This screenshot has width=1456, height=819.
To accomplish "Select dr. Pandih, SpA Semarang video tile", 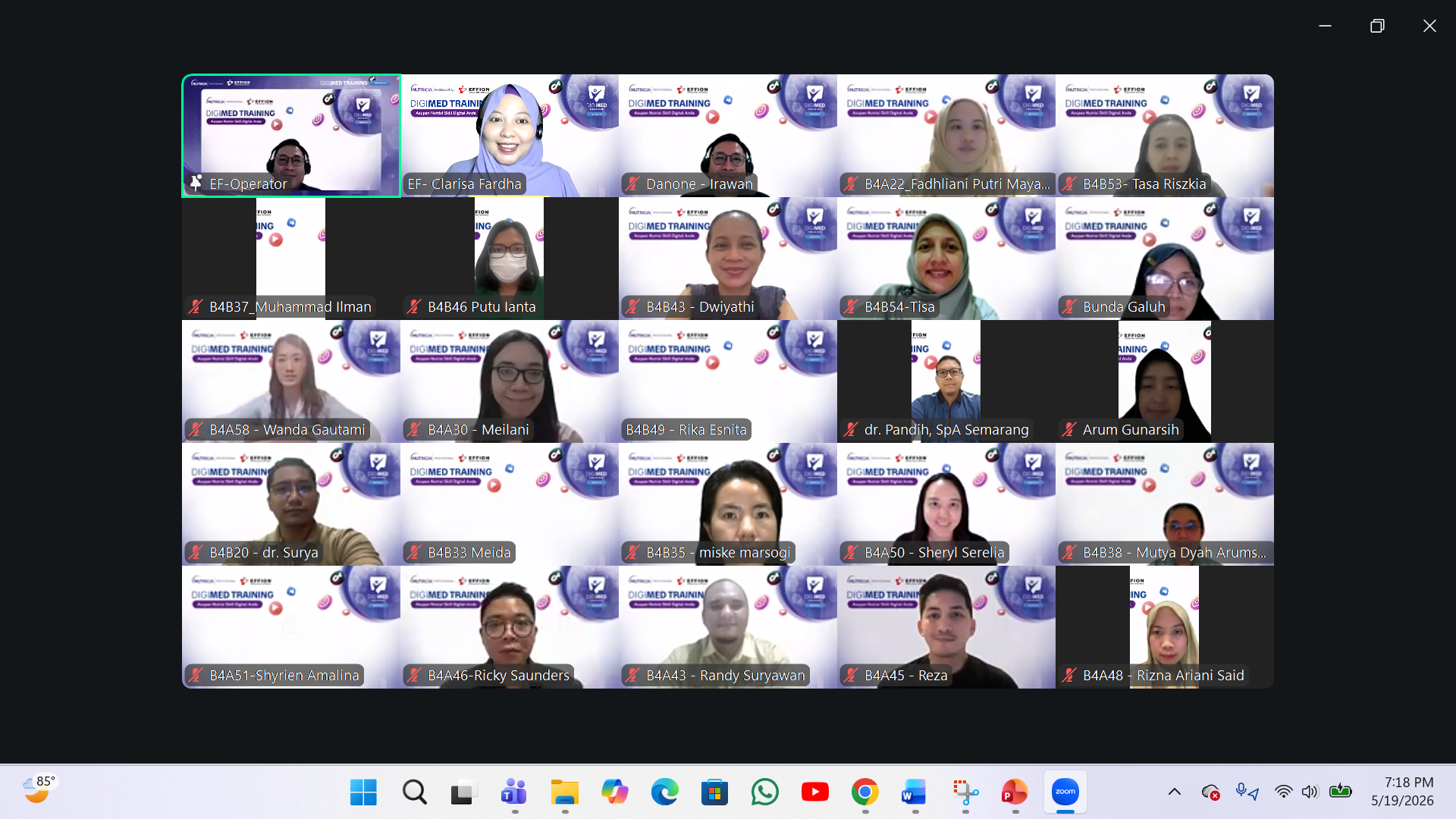I will pyautogui.click(x=946, y=381).
